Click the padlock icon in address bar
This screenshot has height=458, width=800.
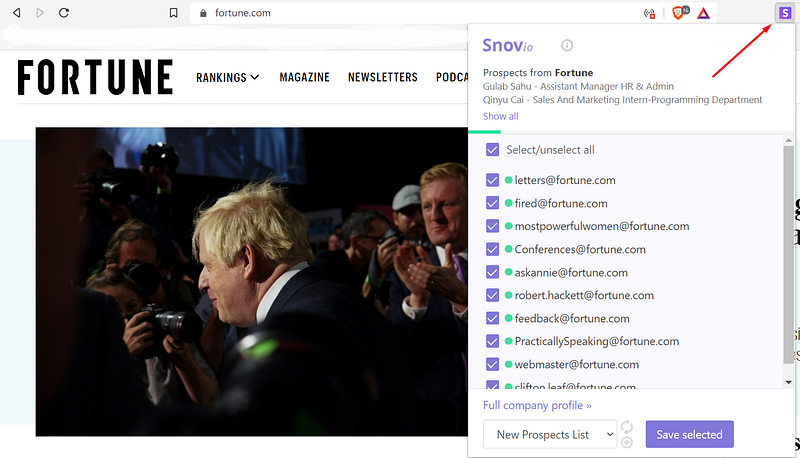click(x=203, y=13)
